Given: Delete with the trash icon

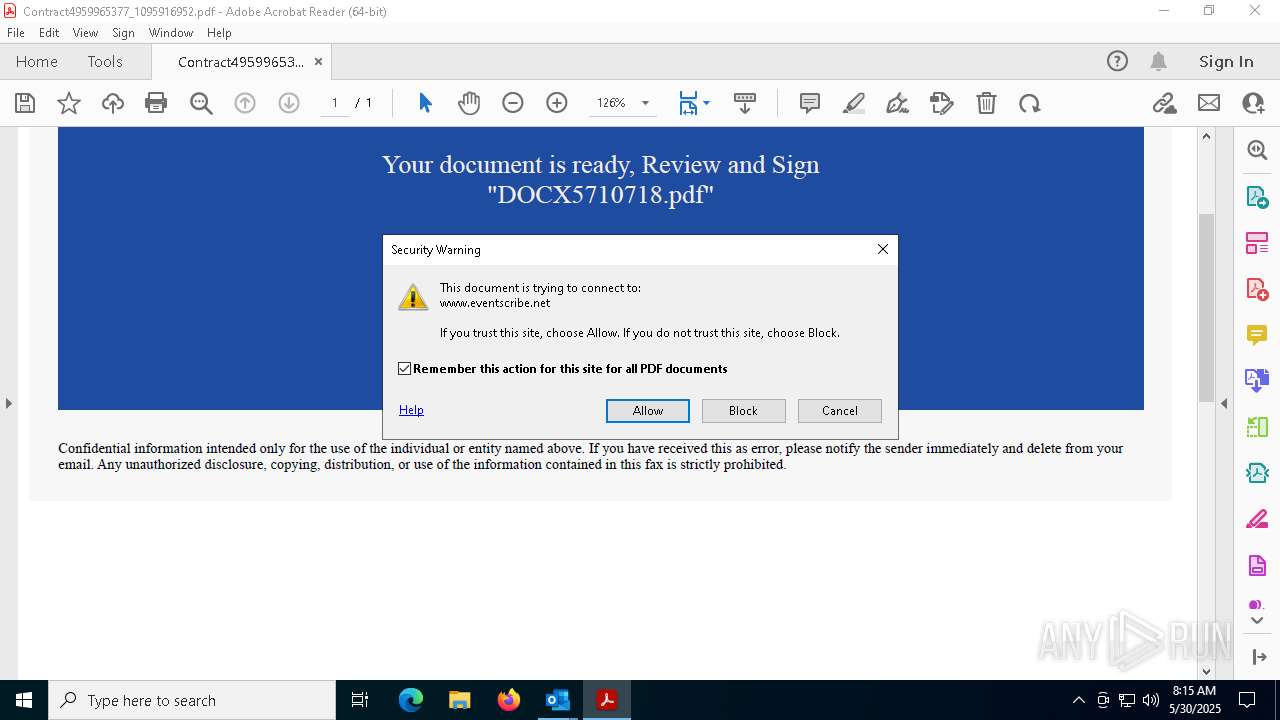Looking at the screenshot, I should (x=986, y=103).
